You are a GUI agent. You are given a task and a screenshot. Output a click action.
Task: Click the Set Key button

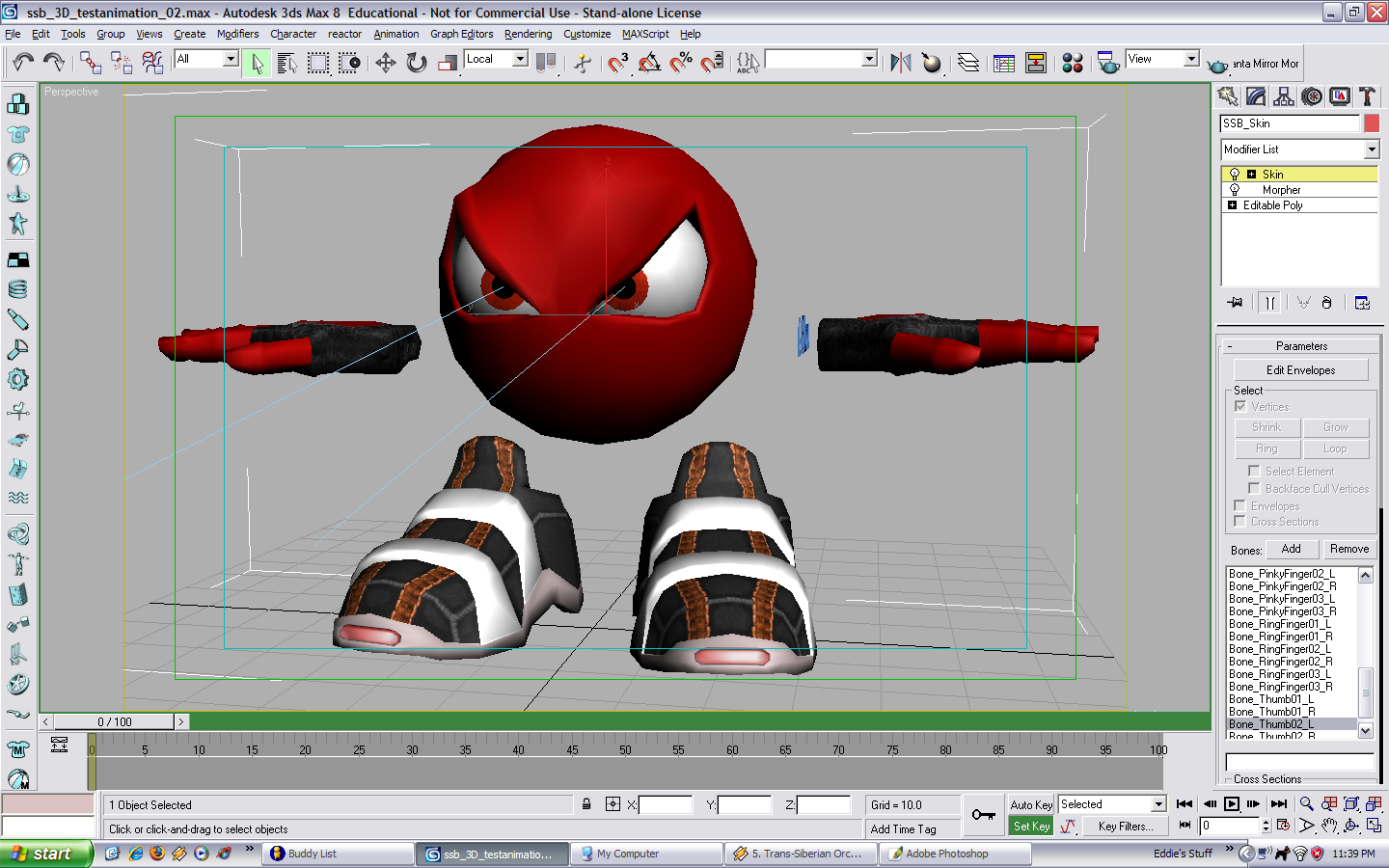point(1031,827)
